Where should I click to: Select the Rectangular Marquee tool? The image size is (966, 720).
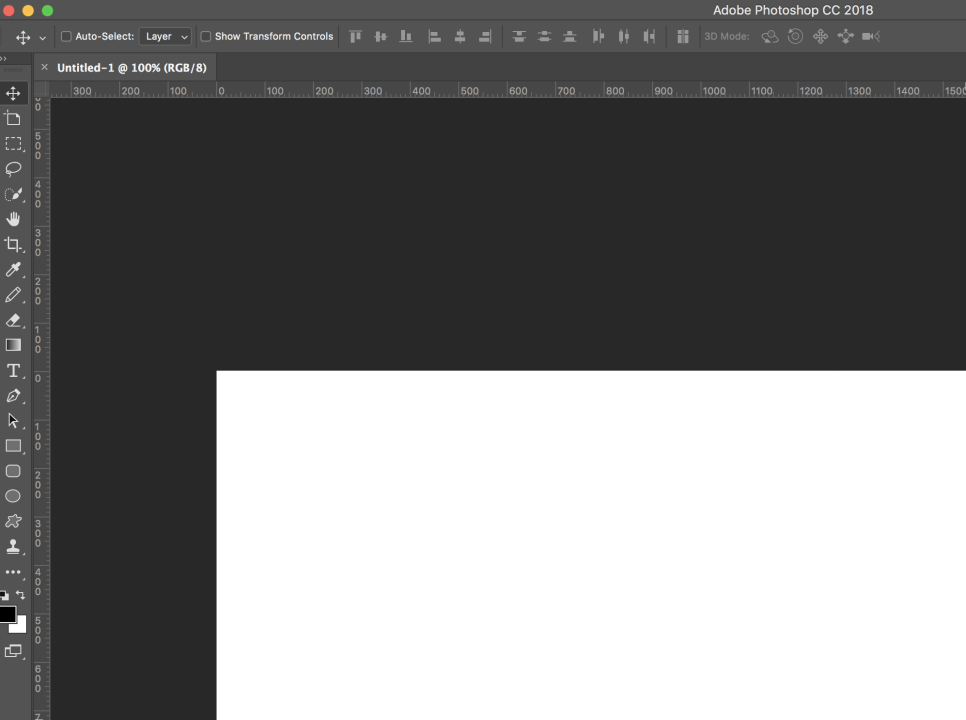click(13, 144)
